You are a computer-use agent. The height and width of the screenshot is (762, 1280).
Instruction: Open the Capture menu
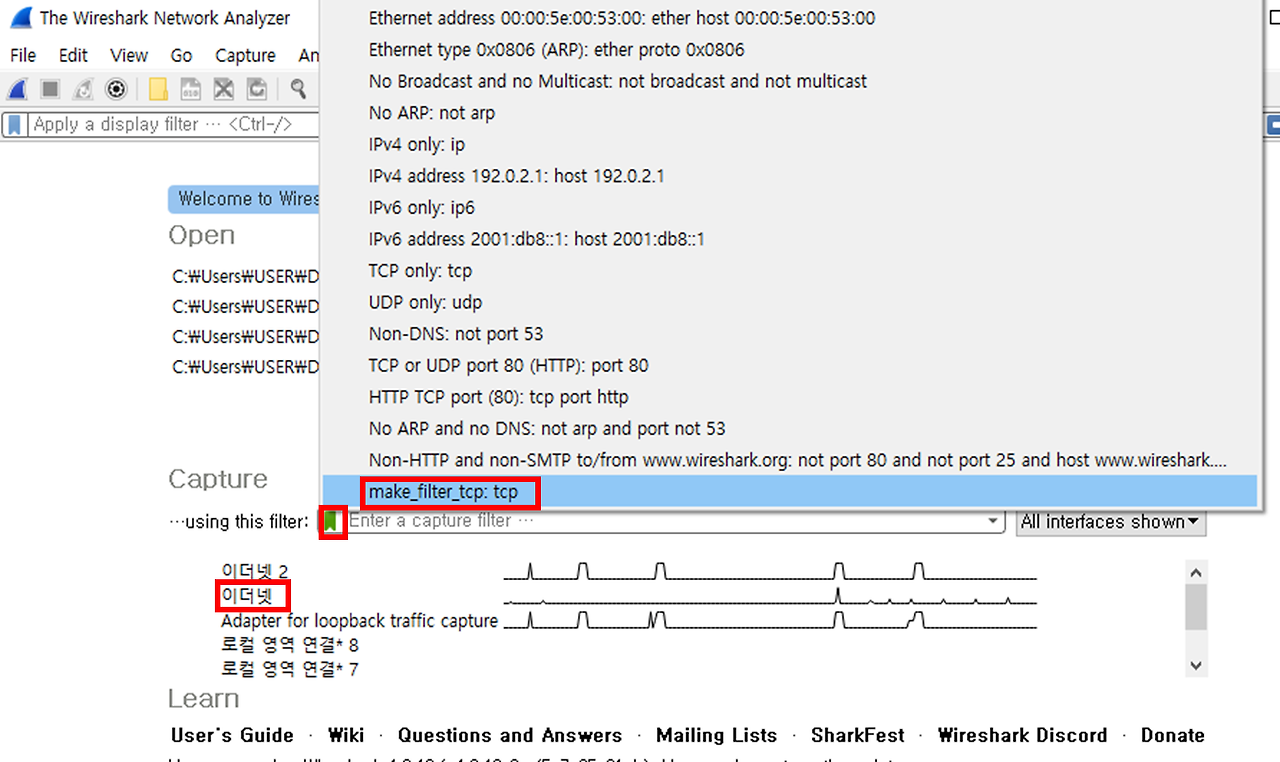tap(245, 56)
